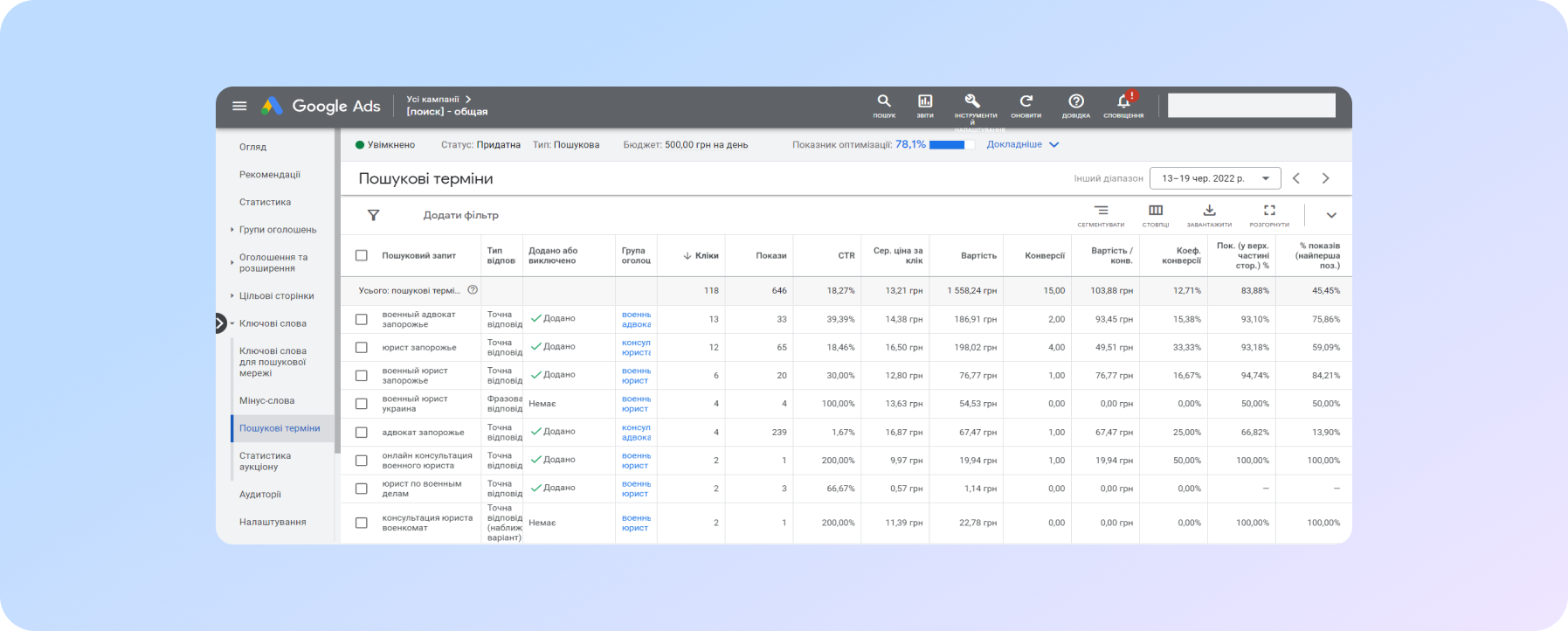Check 'консультация юриста военкомат' row
The width and height of the screenshot is (1568, 631).
pos(361,523)
